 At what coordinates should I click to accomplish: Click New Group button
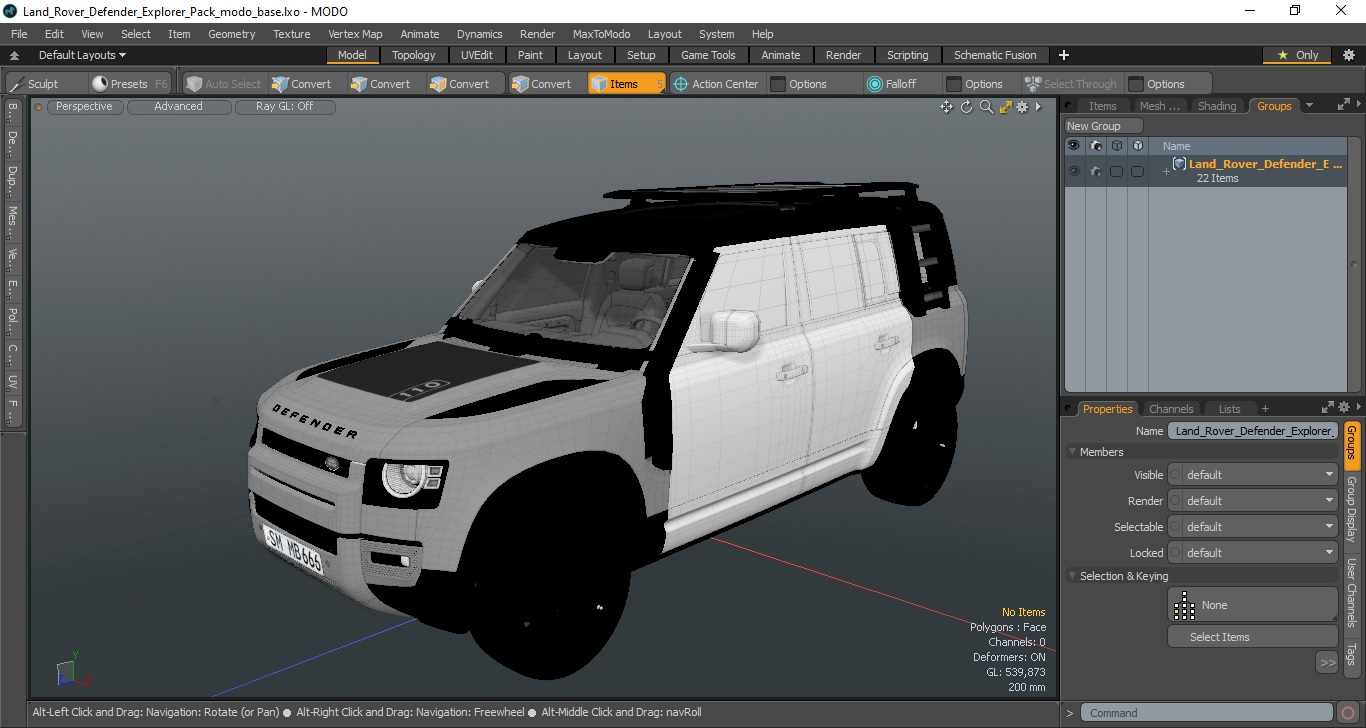click(x=1103, y=126)
